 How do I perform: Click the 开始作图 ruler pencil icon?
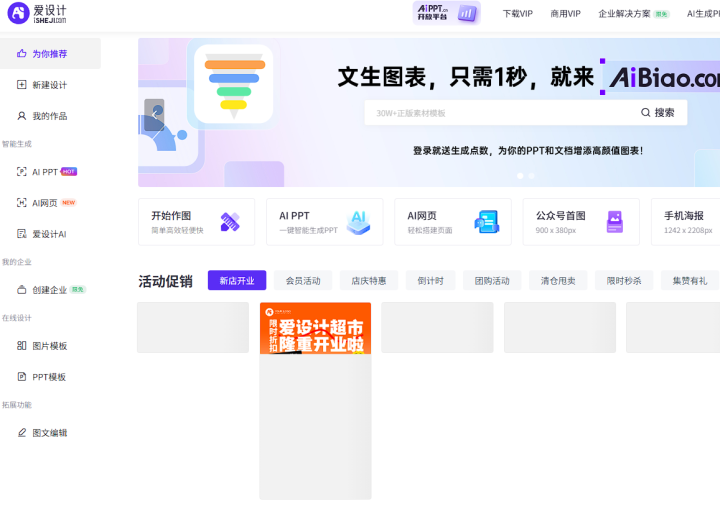[x=230, y=222]
